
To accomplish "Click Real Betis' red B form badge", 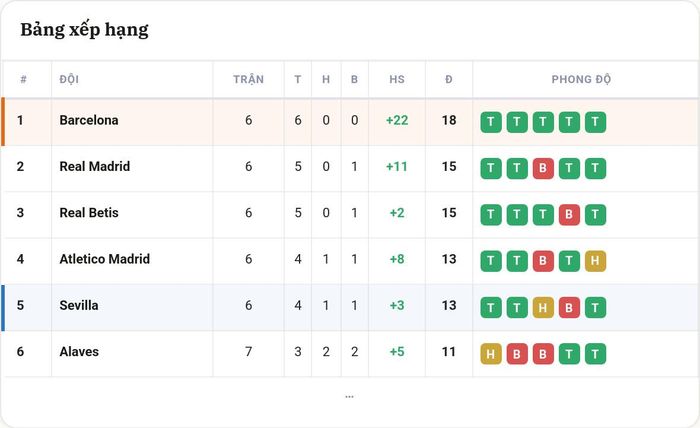I will tap(569, 215).
